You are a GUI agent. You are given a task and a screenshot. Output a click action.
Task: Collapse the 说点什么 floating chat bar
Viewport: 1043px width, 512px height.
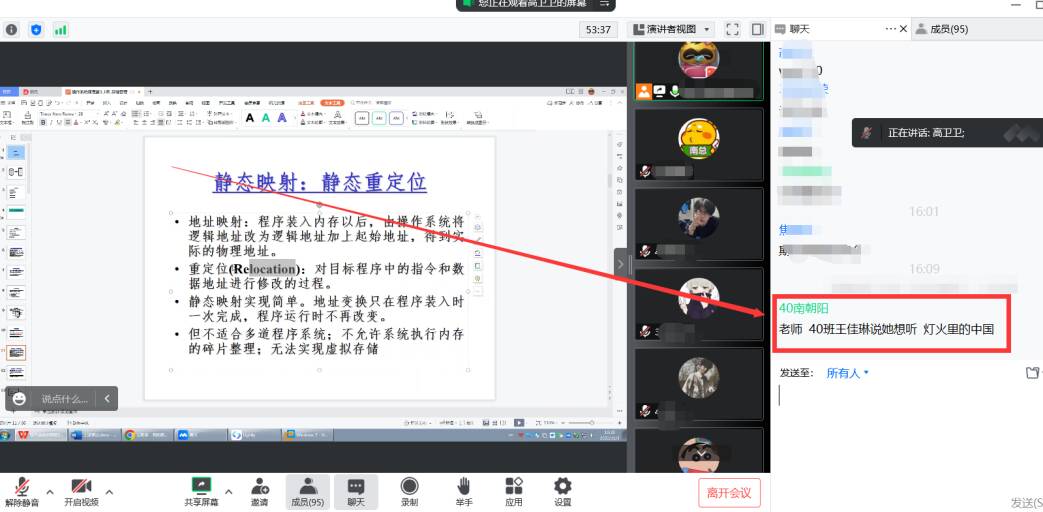(106, 399)
